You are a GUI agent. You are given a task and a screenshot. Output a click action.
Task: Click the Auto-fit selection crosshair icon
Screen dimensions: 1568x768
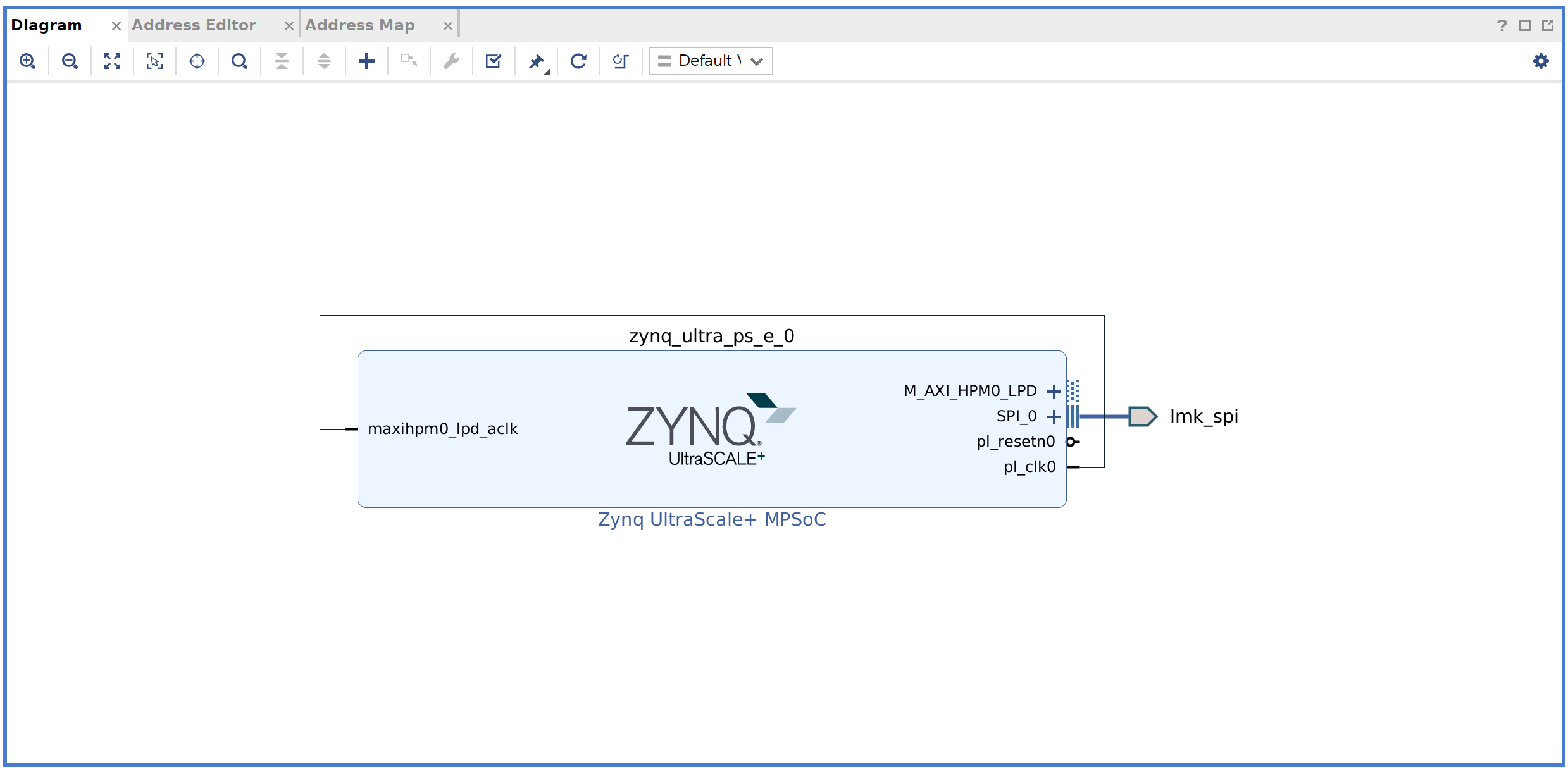coord(197,61)
